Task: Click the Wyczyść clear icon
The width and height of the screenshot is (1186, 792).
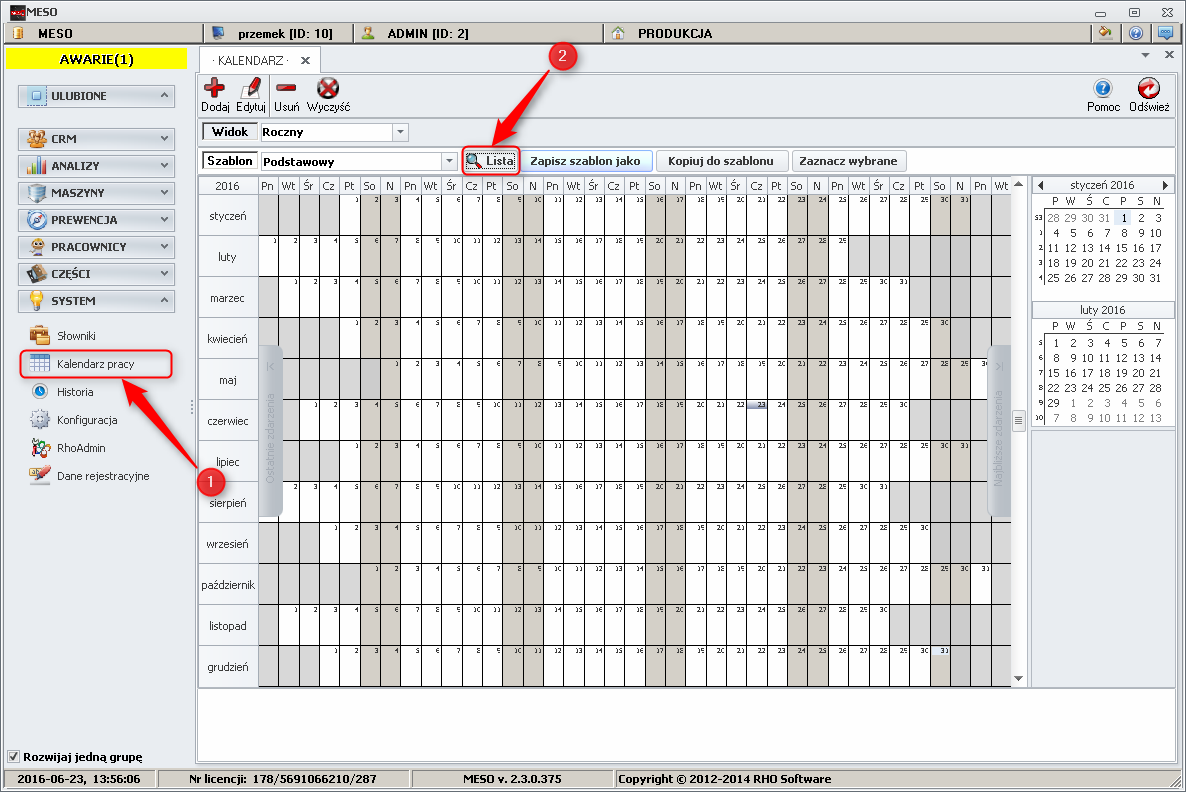Action: click(x=328, y=89)
